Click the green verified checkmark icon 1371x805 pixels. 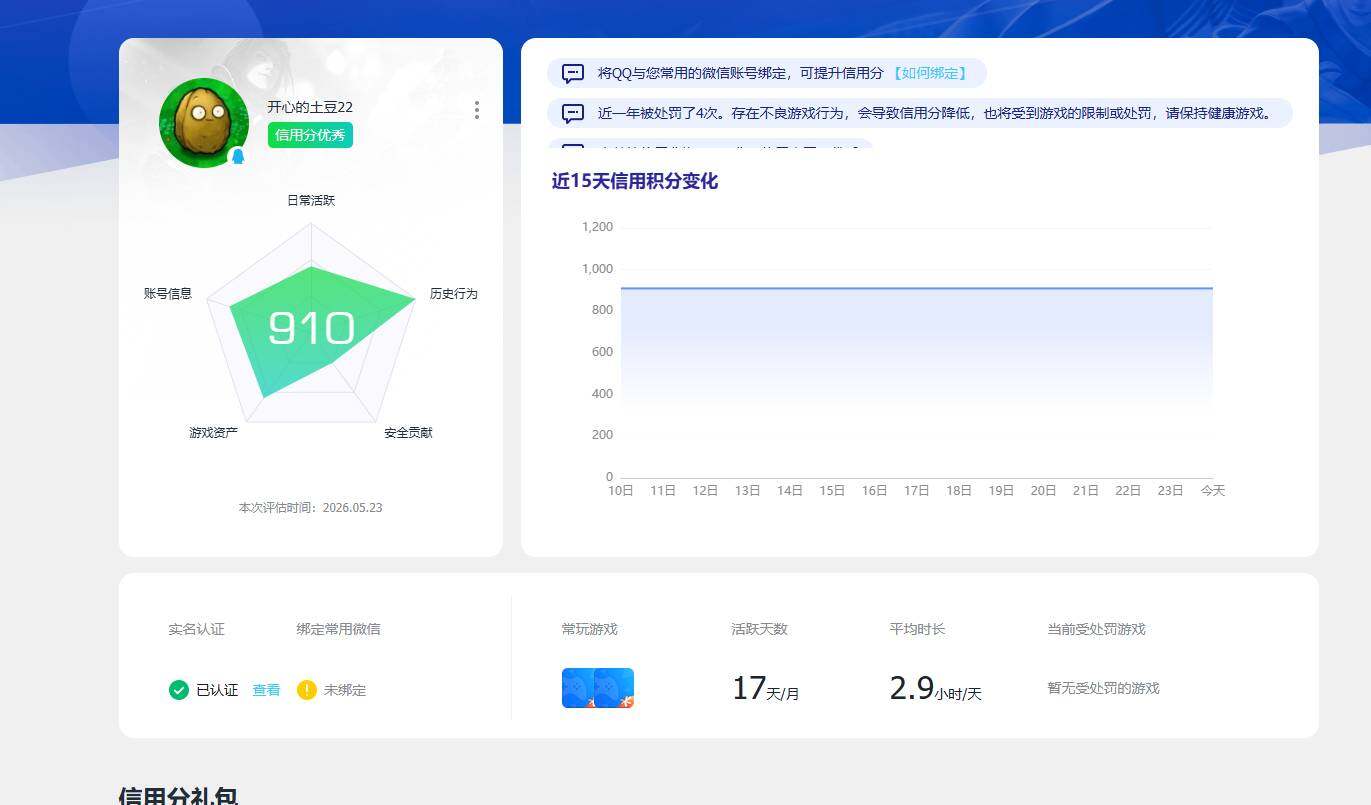(179, 690)
